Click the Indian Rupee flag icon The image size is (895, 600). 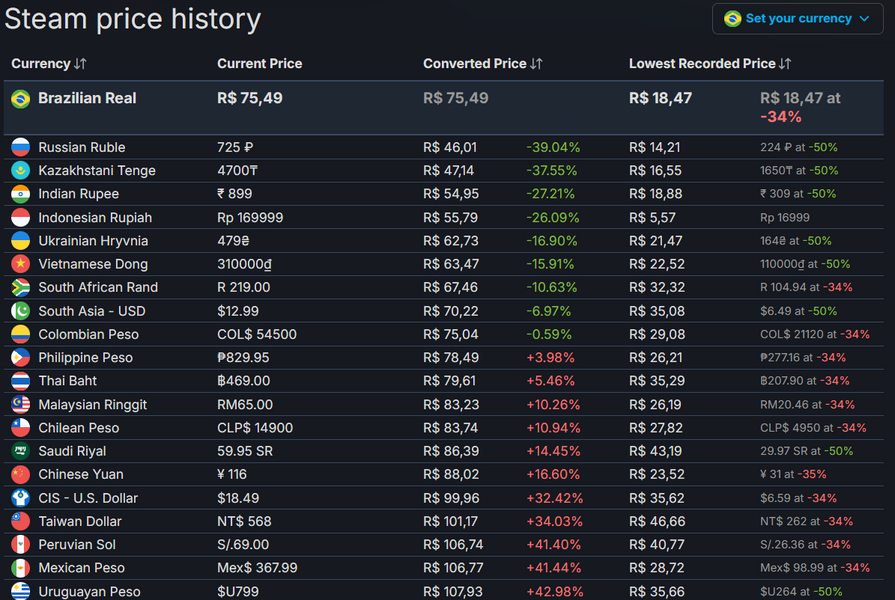(x=20, y=194)
